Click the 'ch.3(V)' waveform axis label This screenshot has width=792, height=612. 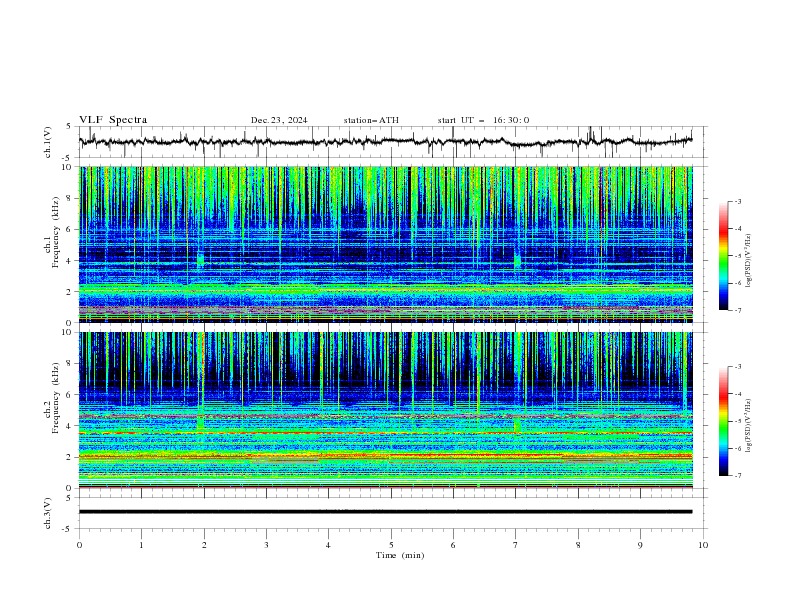[48, 513]
